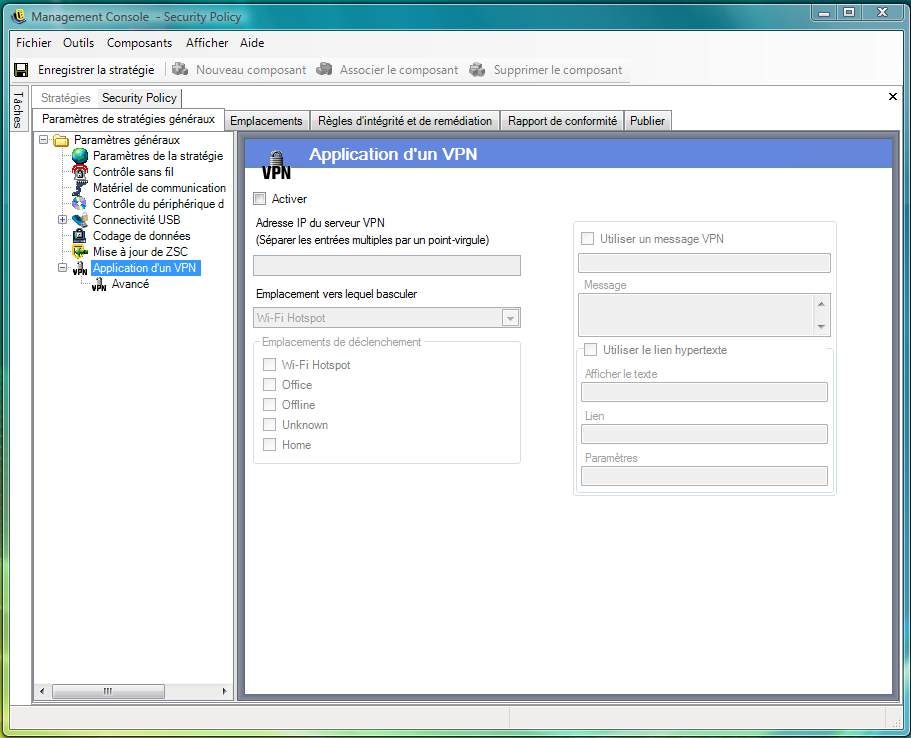This screenshot has width=911, height=738.
Task: Open the Composants menu
Action: (139, 43)
